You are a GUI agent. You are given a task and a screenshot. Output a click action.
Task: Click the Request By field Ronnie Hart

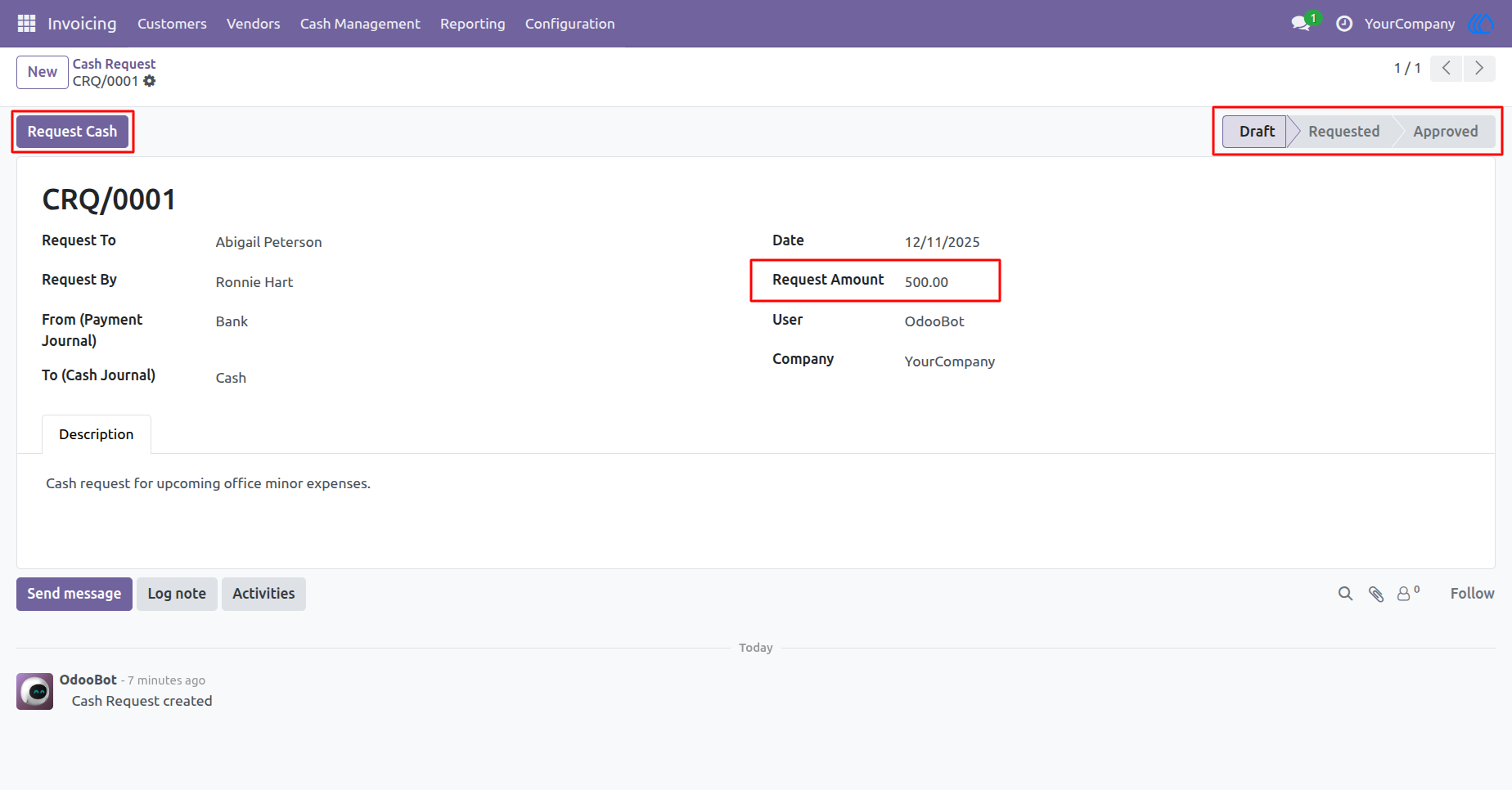(254, 282)
